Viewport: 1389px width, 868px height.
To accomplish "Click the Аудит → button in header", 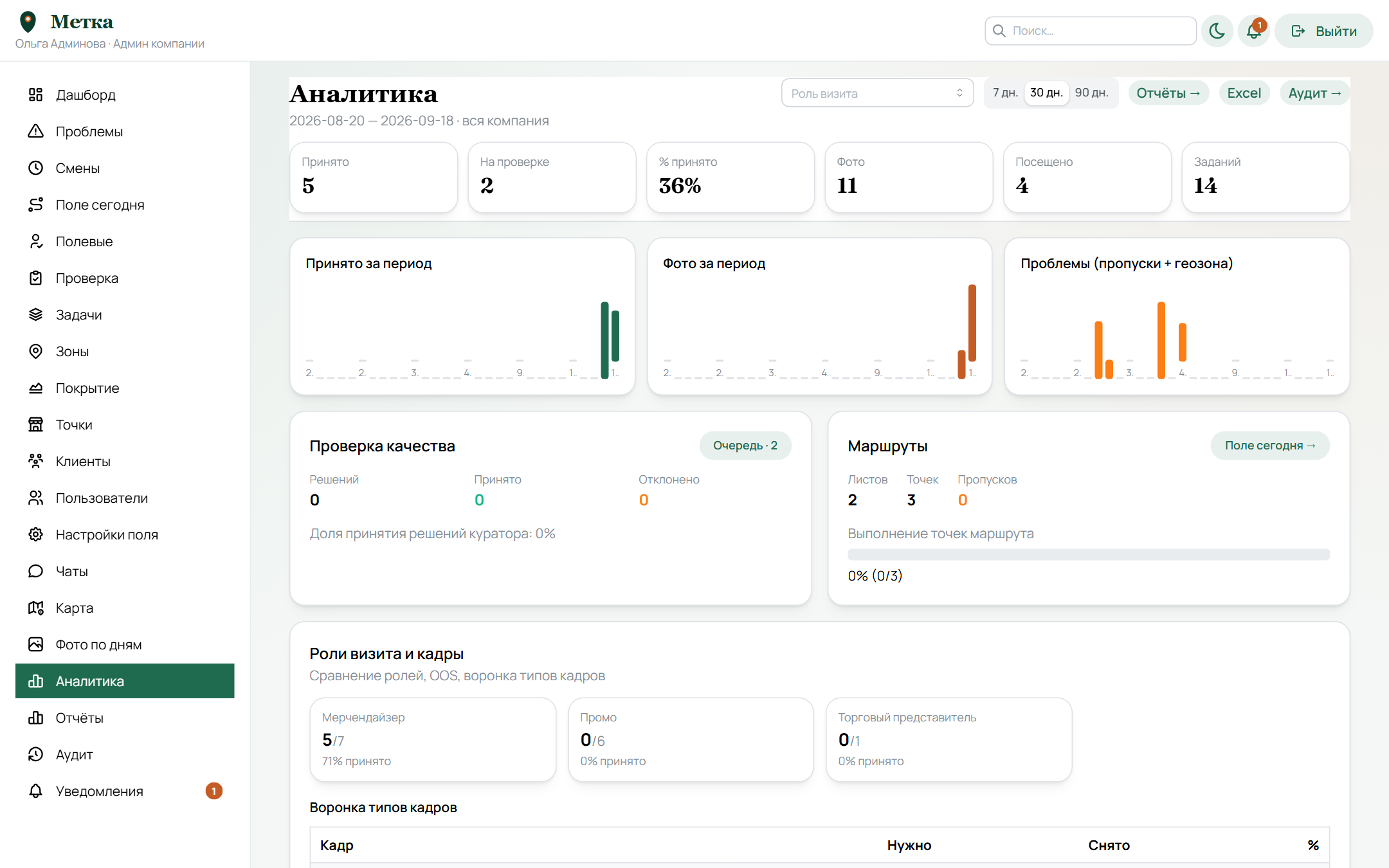I will (x=1314, y=93).
